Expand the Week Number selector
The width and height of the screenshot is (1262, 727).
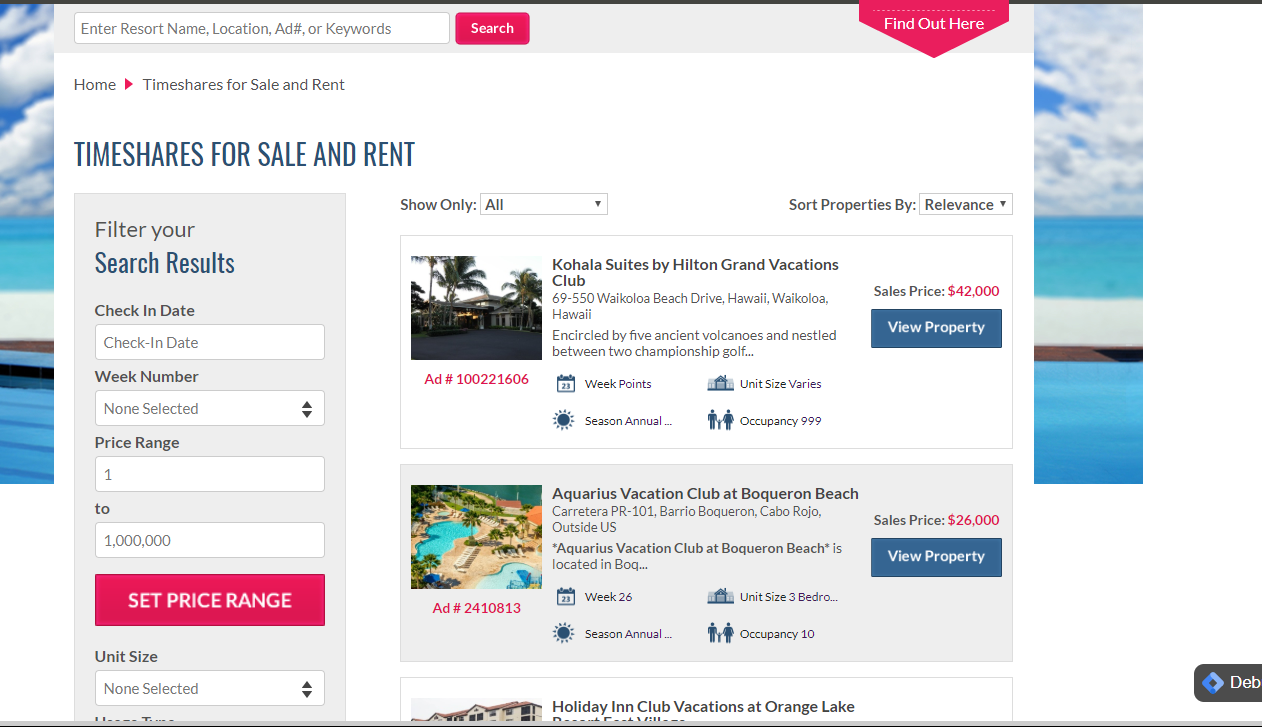(x=210, y=408)
